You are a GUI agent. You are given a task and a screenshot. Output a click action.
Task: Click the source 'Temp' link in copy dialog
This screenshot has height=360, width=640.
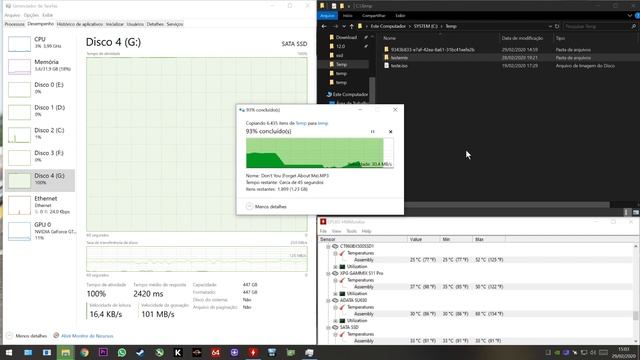tap(301, 123)
